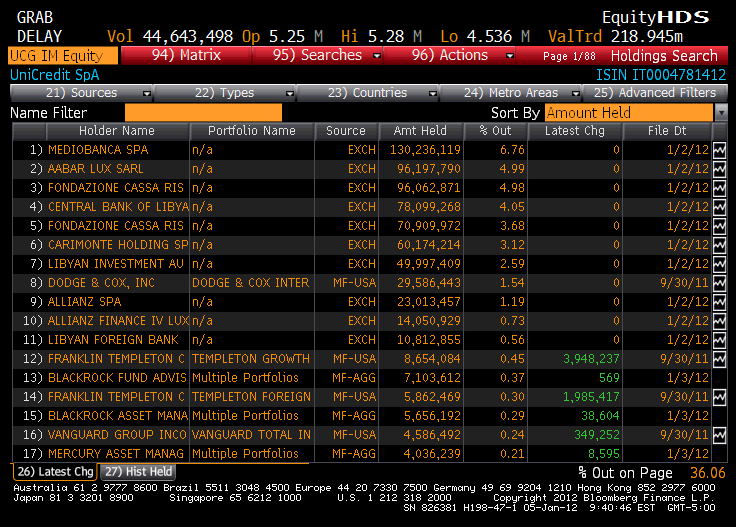Image resolution: width=736 pixels, height=527 pixels.
Task: Open chart icon for MEDIOBANCA SPA row
Action: click(x=719, y=150)
